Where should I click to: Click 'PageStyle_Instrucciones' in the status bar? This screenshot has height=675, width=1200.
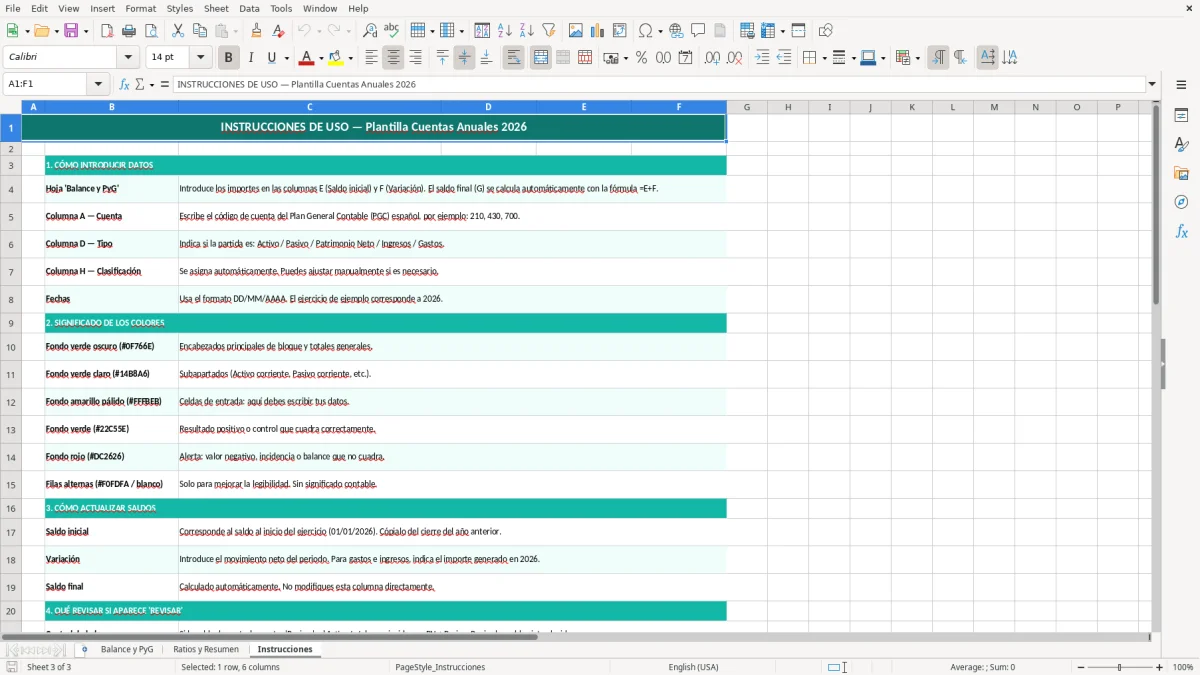(x=440, y=667)
